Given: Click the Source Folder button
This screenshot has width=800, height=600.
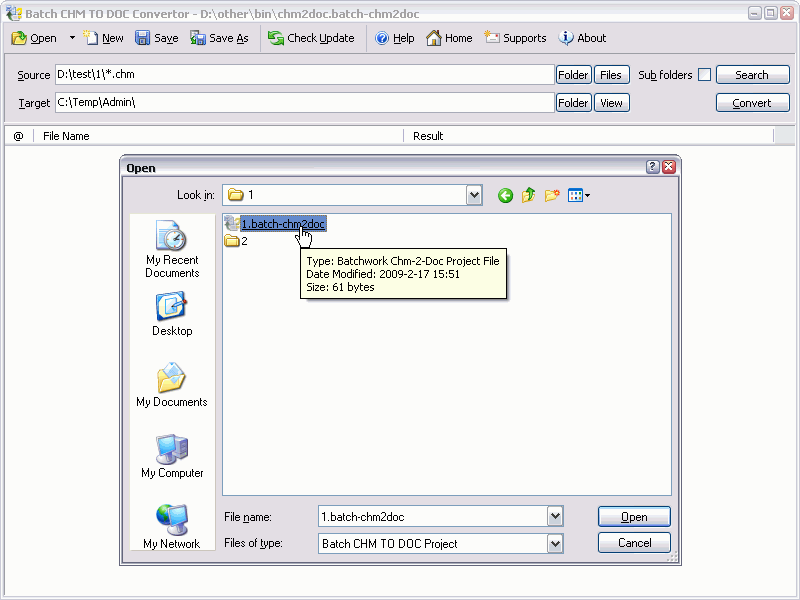Looking at the screenshot, I should tap(573, 75).
